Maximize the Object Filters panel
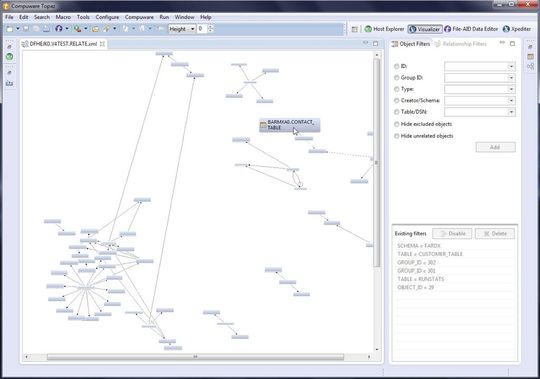The image size is (540, 379). tap(512, 43)
